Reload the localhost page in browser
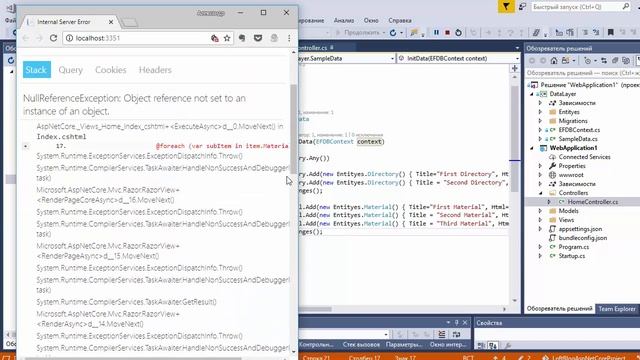Screen dimensions: 640x360 click(x=53, y=38)
